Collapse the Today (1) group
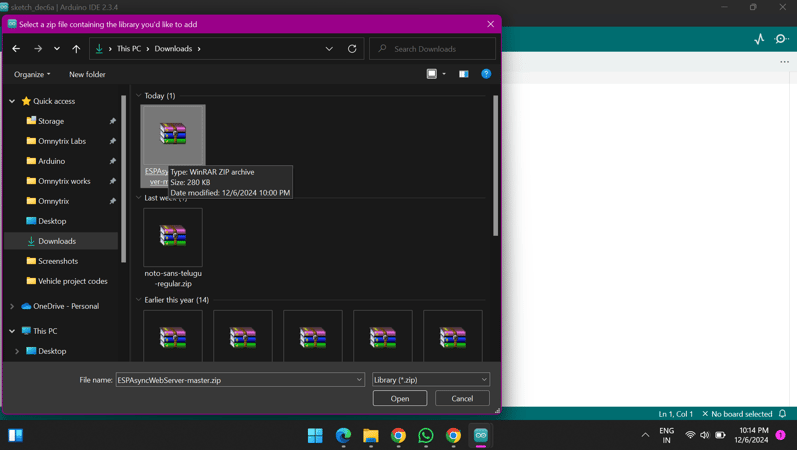The image size is (797, 450). 138,96
